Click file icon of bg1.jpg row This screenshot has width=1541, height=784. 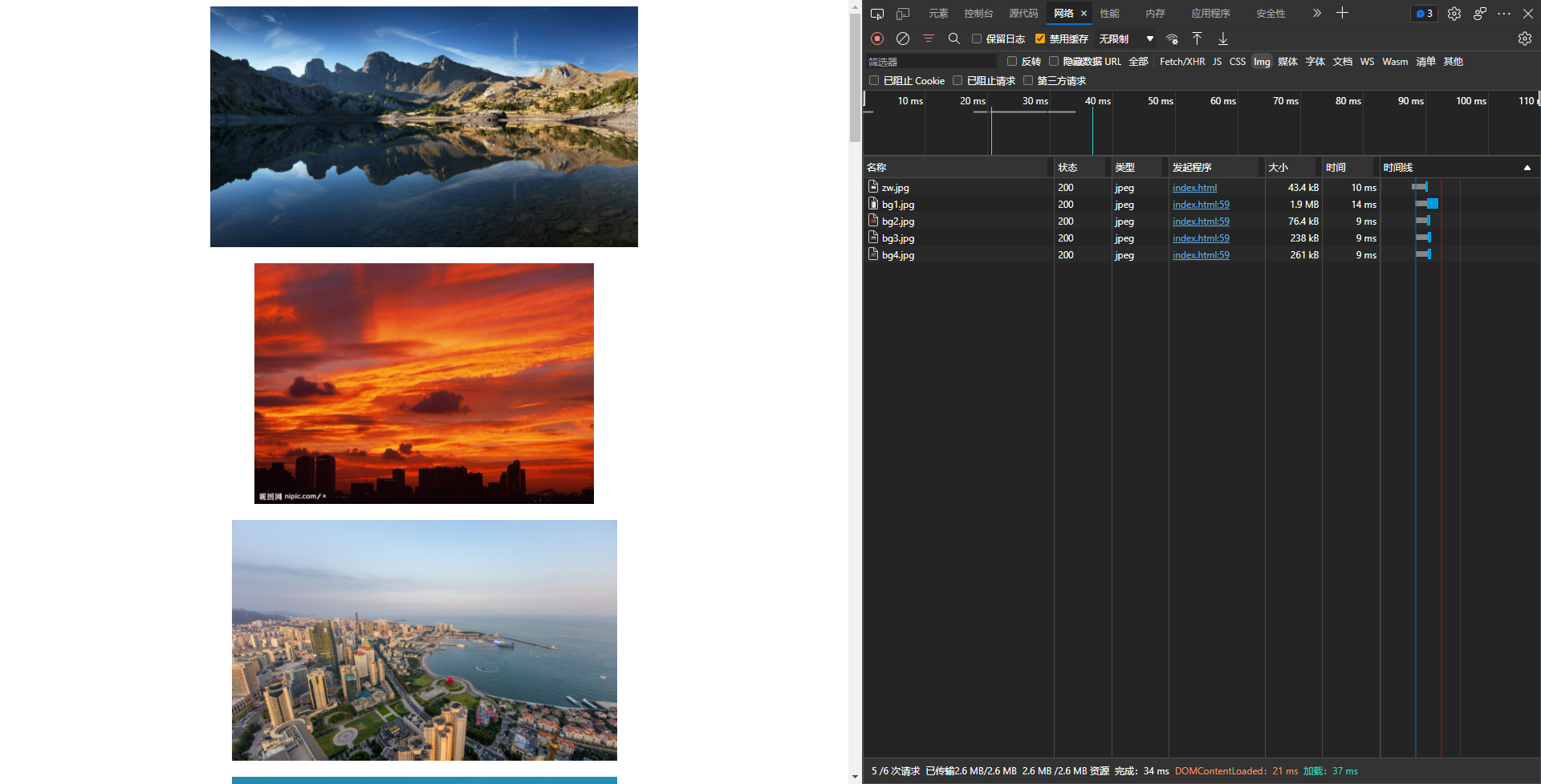coord(873,204)
